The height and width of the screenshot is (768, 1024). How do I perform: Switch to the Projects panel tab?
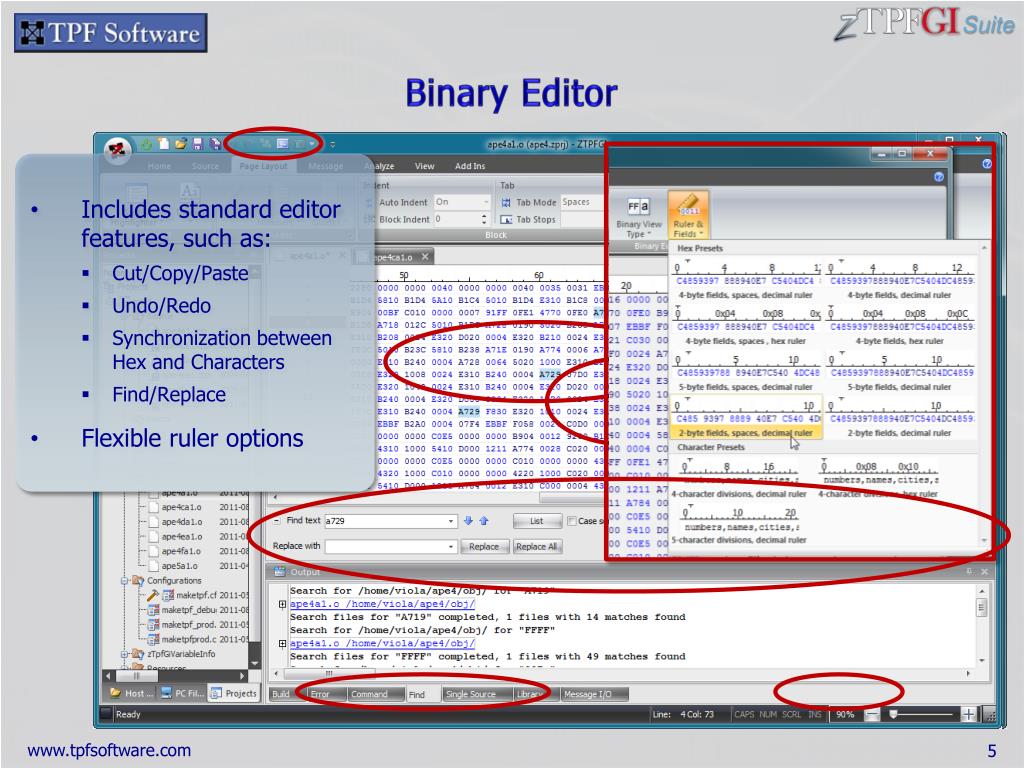(234, 694)
